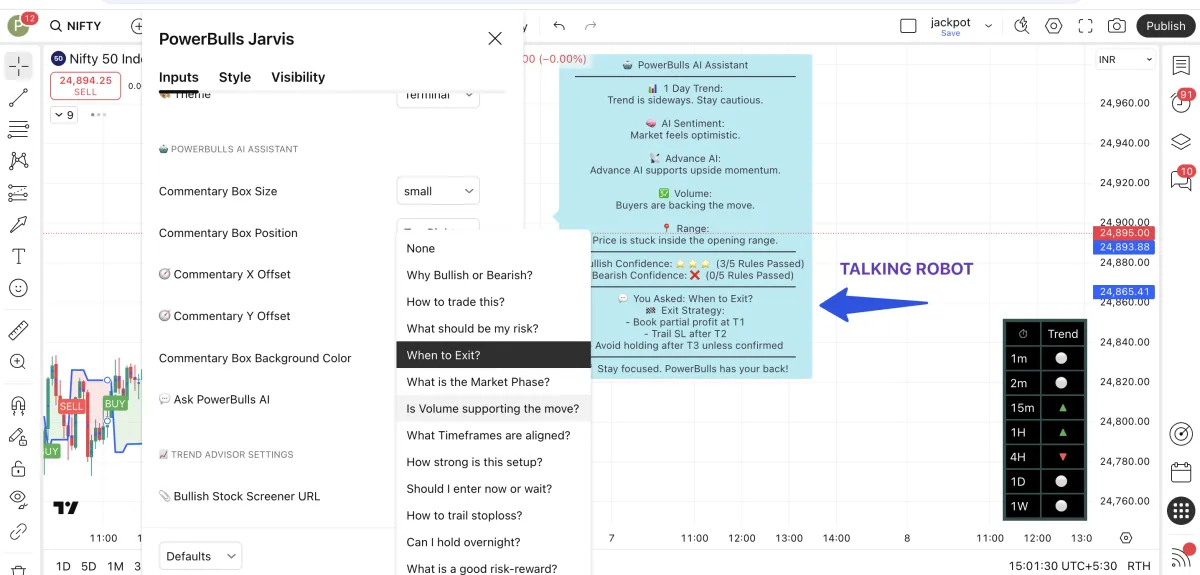This screenshot has width=1200, height=575.
Task: Redo the last chart action
Action: click(x=591, y=26)
